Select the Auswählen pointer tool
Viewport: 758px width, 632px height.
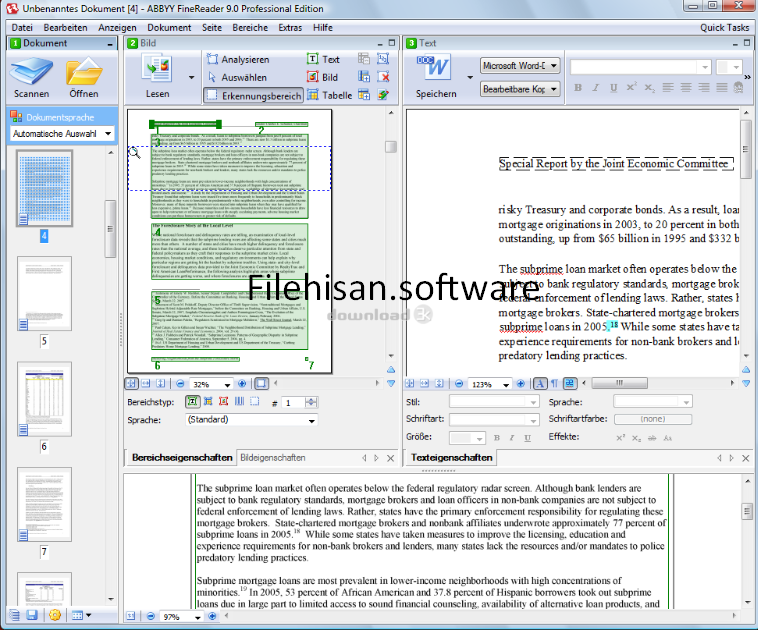pyautogui.click(x=237, y=77)
